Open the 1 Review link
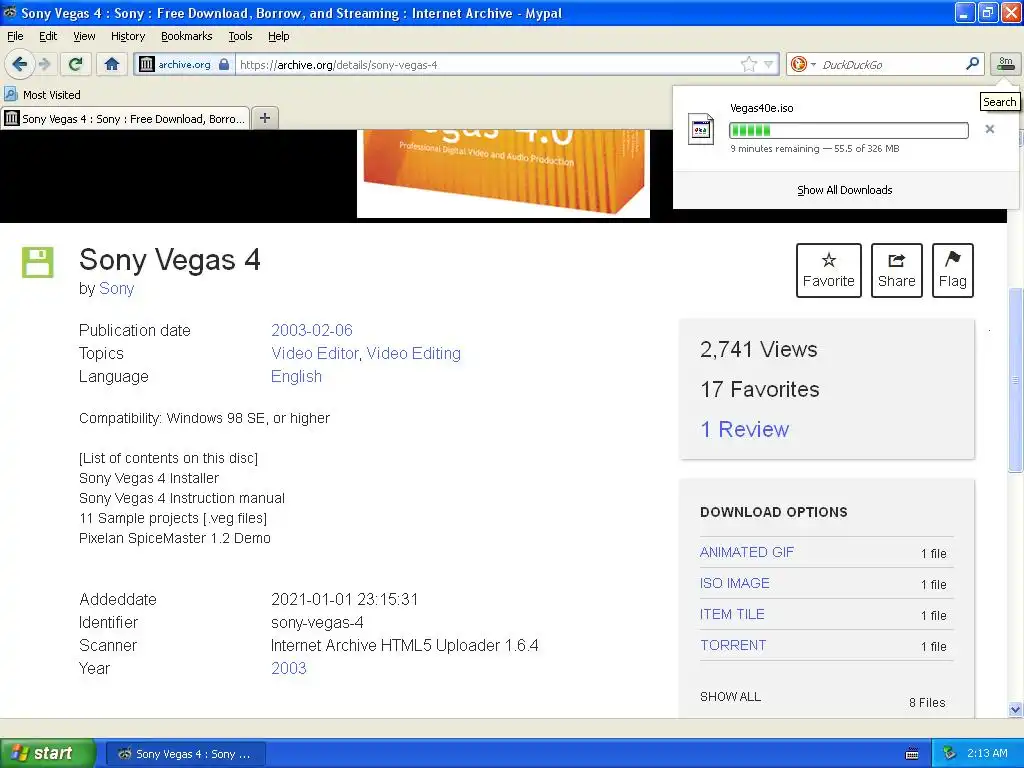 click(744, 429)
